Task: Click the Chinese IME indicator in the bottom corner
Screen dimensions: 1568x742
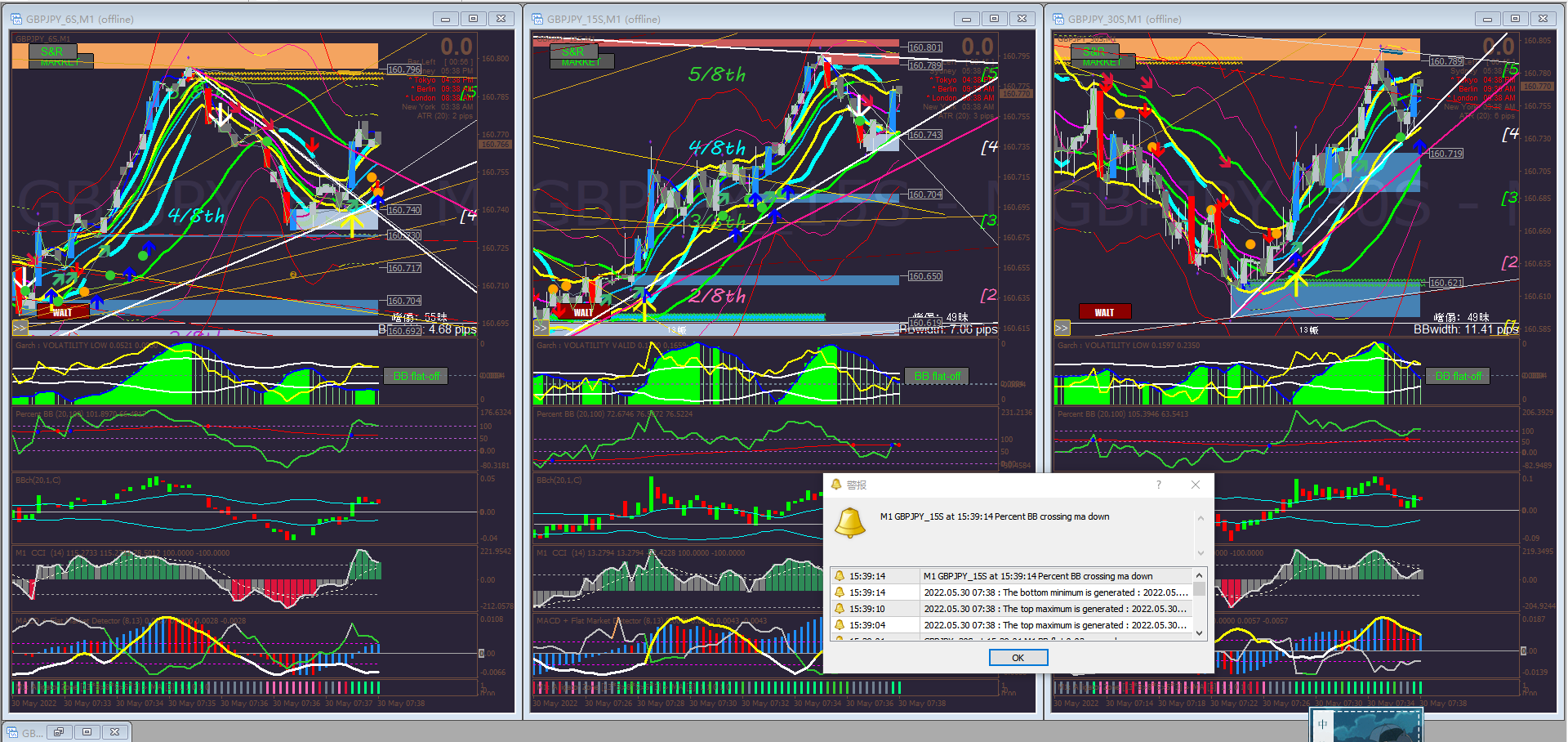Action: (1323, 724)
